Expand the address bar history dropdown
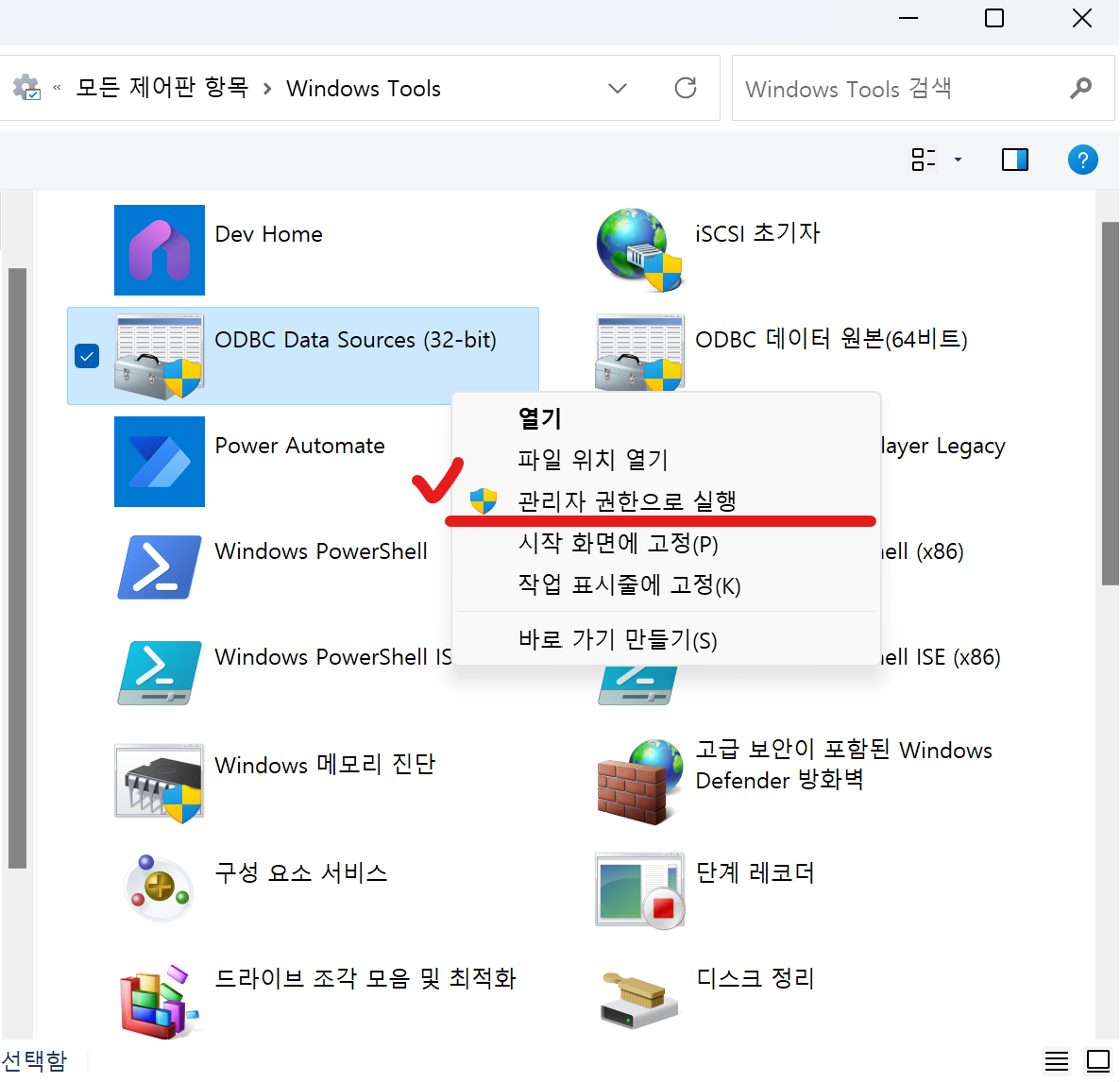This screenshot has width=1120, height=1082. click(x=618, y=89)
